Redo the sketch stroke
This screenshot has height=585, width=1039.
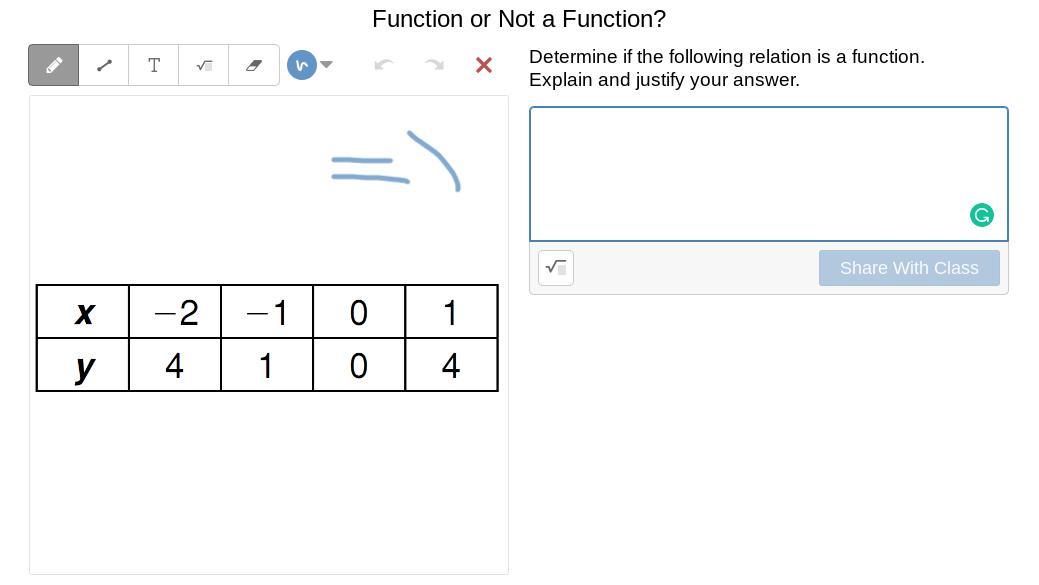434,65
